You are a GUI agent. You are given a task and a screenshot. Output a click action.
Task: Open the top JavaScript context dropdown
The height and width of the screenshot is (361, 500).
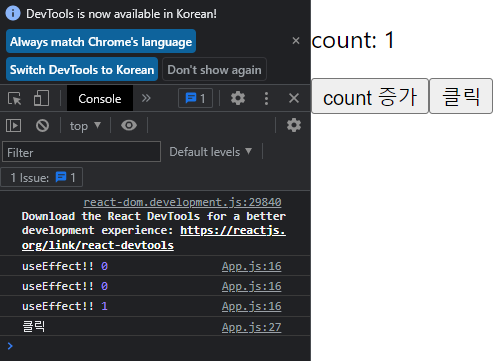point(85,126)
